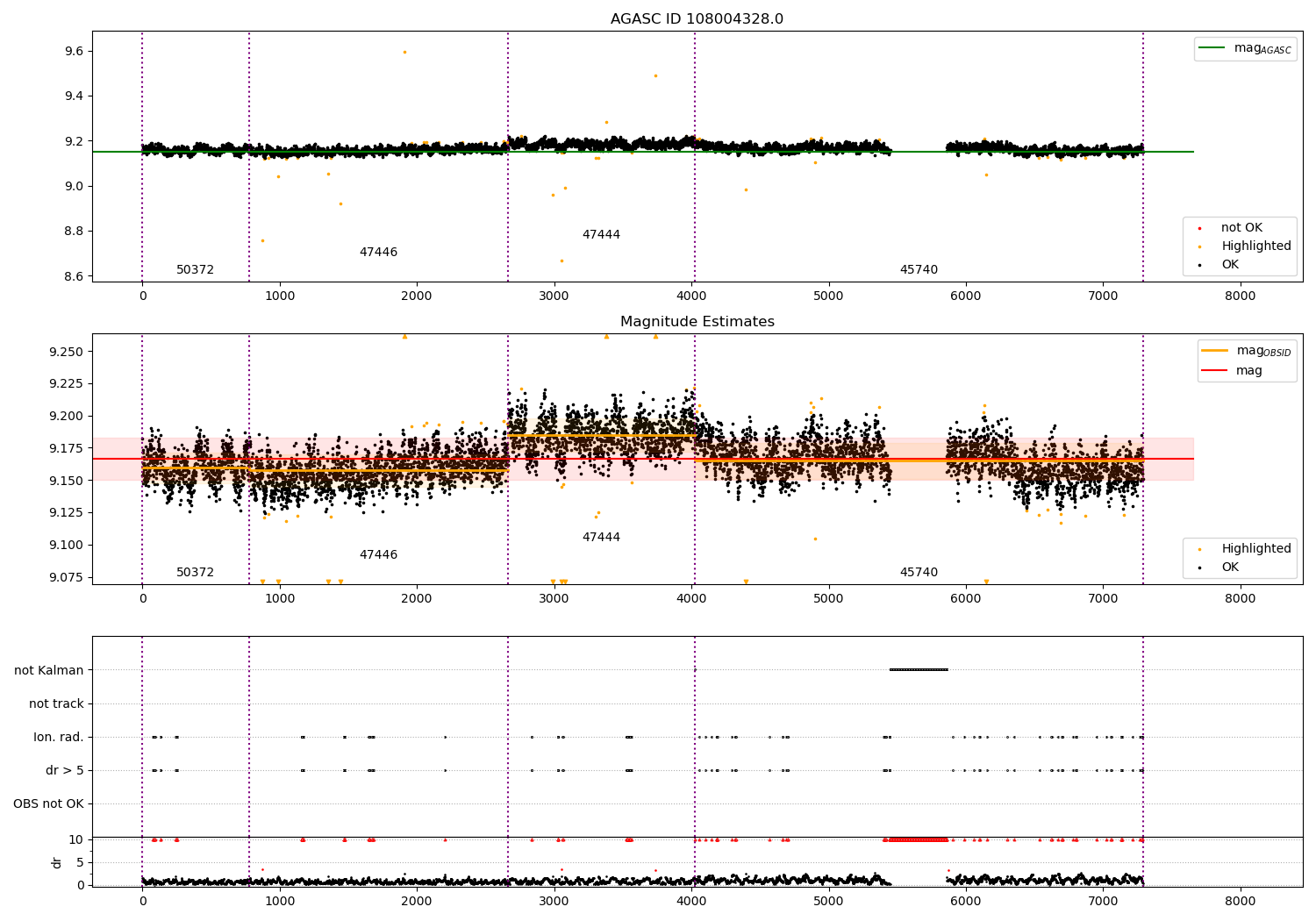Viewport: 1316px width, 921px height.
Task: Click x-axis tick 4000 under Magnitude Estimates plot
Action: point(691,599)
